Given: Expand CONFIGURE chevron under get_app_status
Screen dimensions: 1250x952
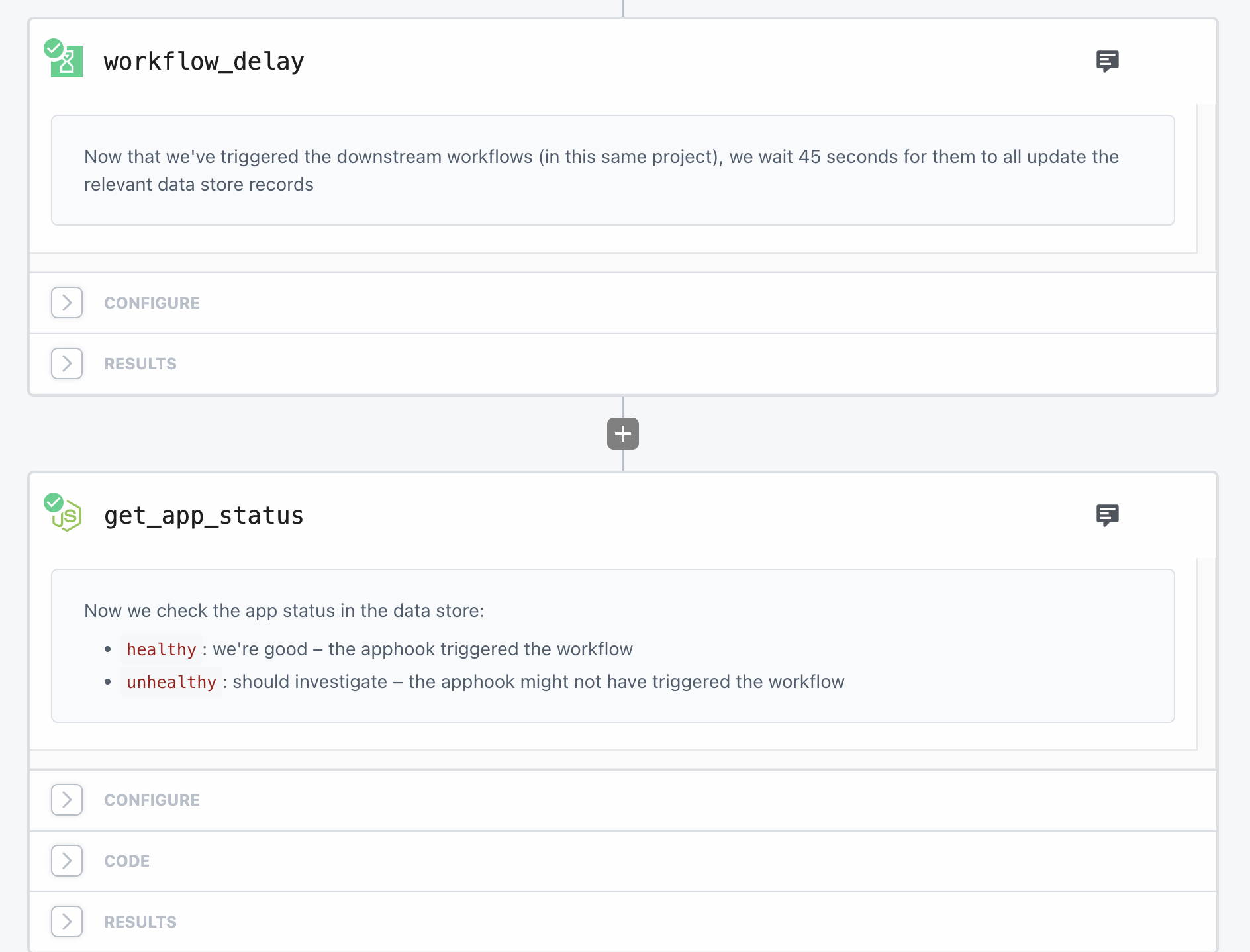Looking at the screenshot, I should click(67, 800).
